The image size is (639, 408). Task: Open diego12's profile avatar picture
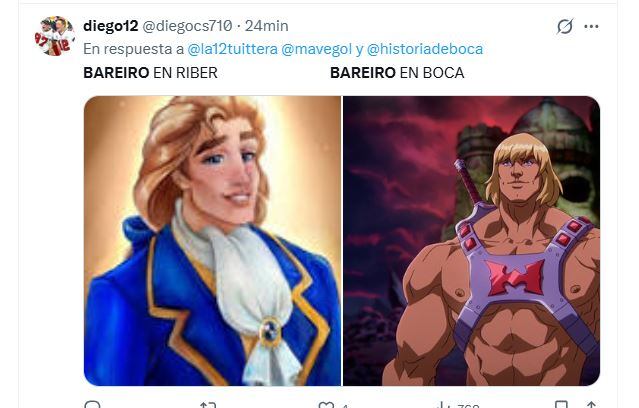click(54, 36)
